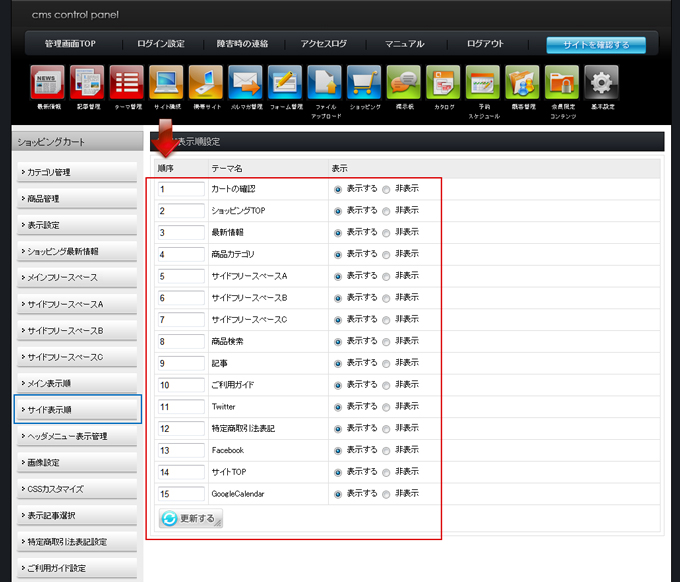Select 表示する for the Twitter row
Image resolution: width=680 pixels, height=582 pixels.
[x=338, y=407]
